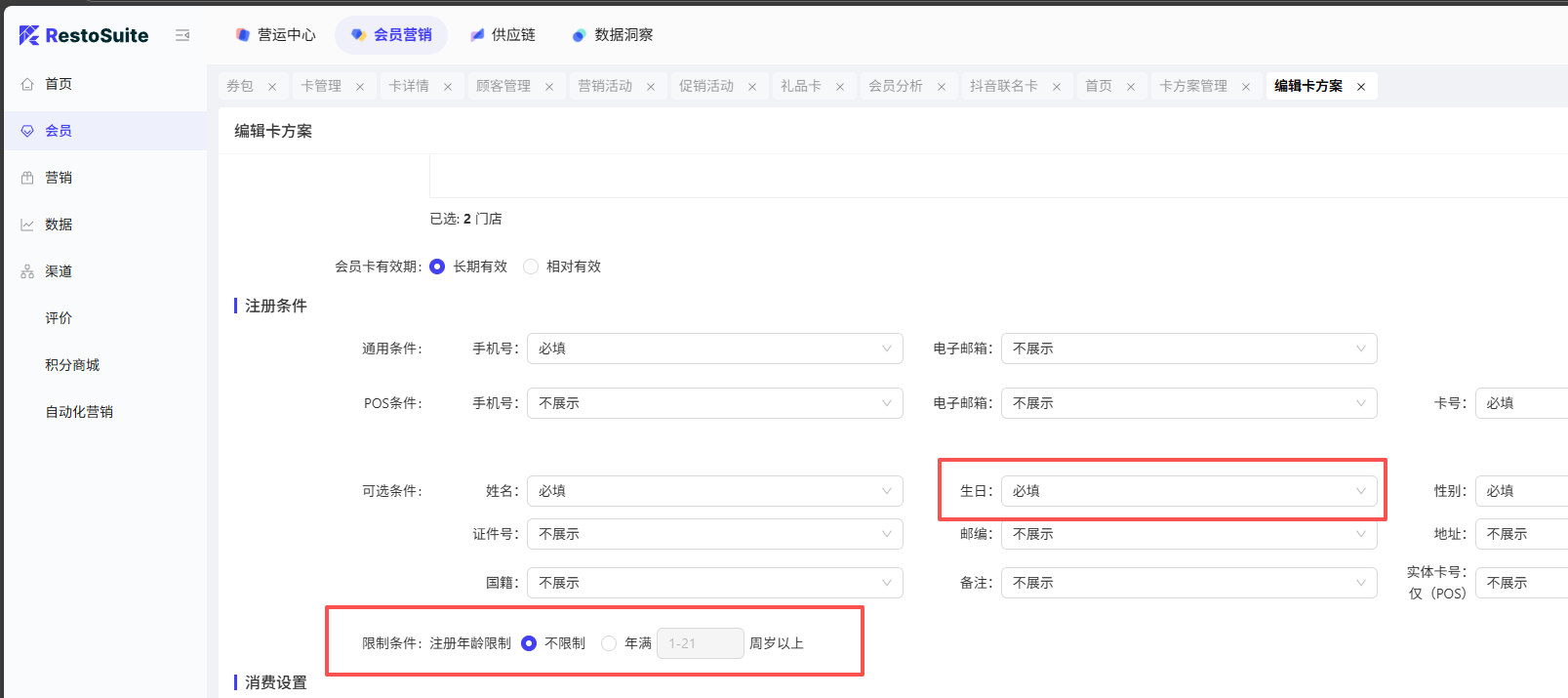Click the 渠道 channel icon in the sidebar
The height and width of the screenshot is (698, 1568).
point(27,271)
